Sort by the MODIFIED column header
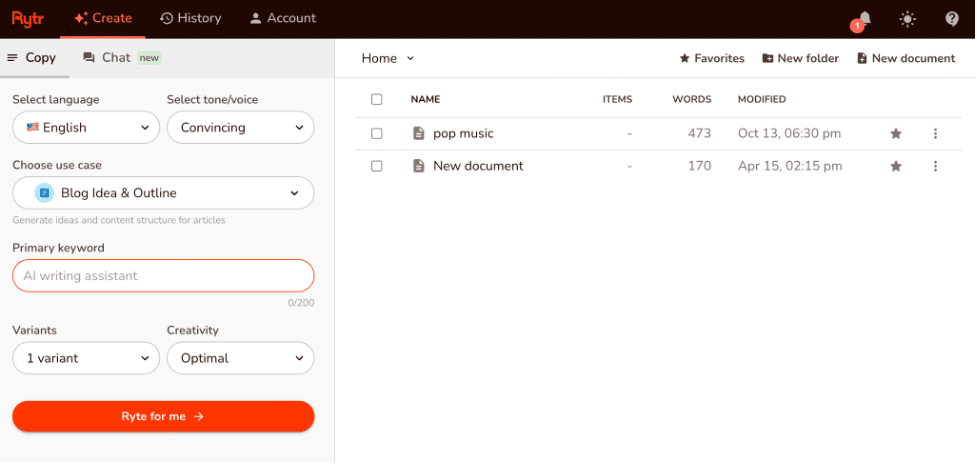This screenshot has height=464, width=977. [x=761, y=100]
